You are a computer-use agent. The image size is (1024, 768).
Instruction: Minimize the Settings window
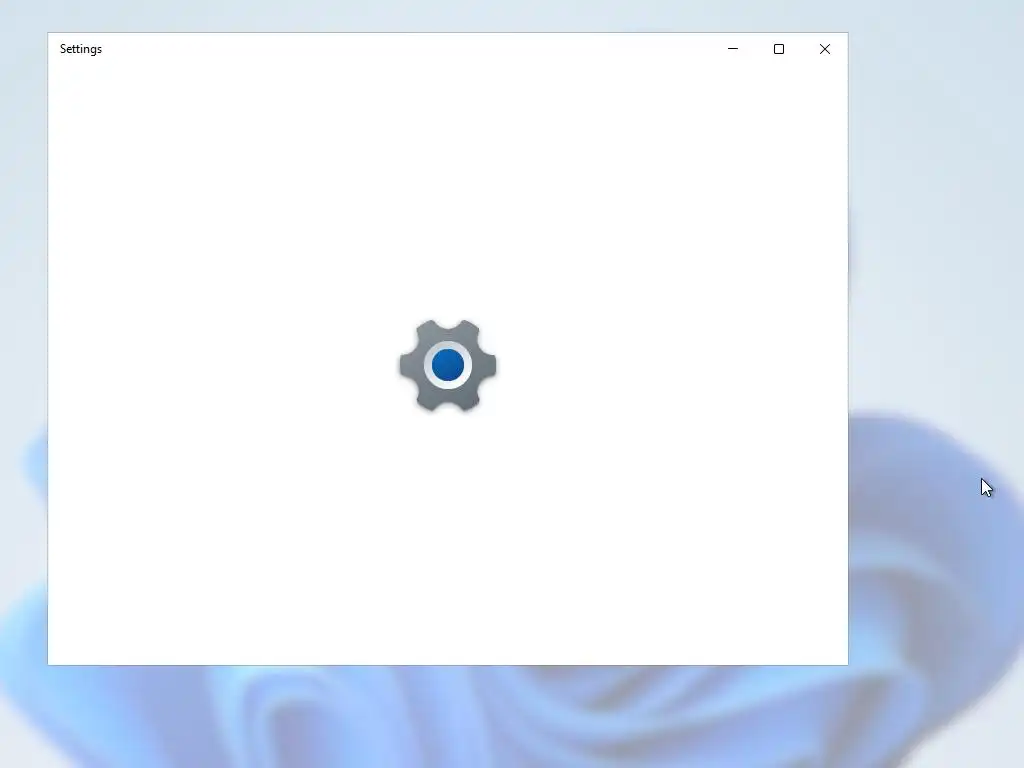(733, 49)
